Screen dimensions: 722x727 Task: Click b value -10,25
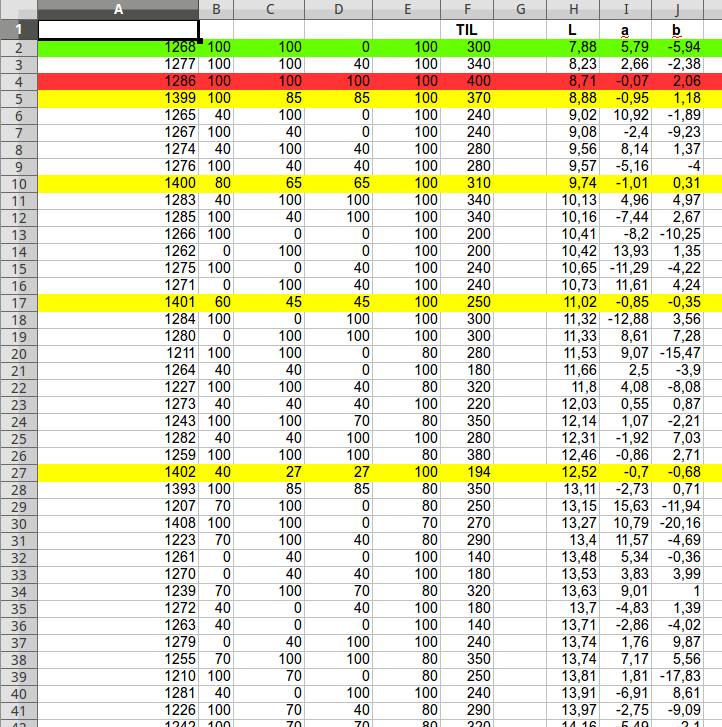pos(677,235)
